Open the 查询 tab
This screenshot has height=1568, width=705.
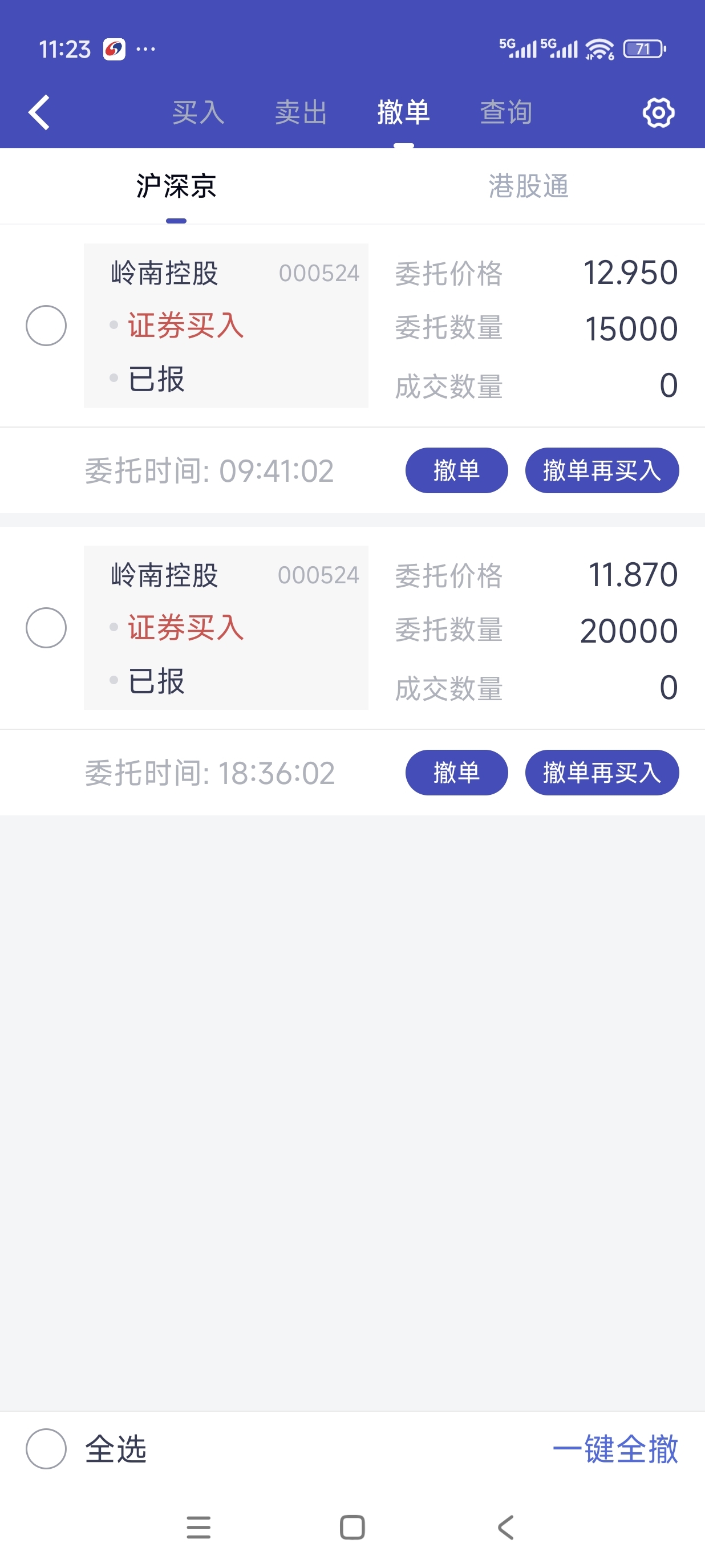pos(506,112)
